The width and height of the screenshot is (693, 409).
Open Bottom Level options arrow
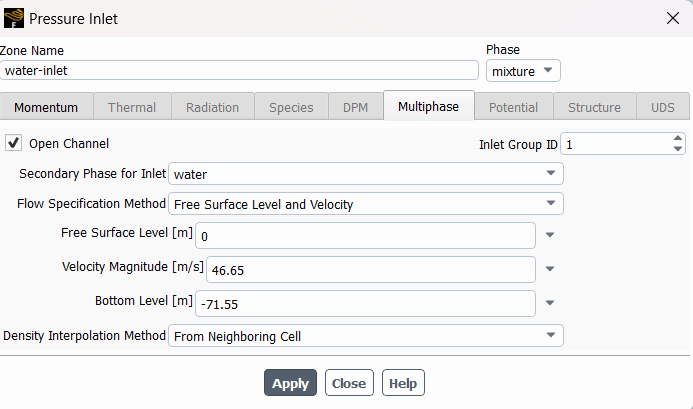[550, 302]
